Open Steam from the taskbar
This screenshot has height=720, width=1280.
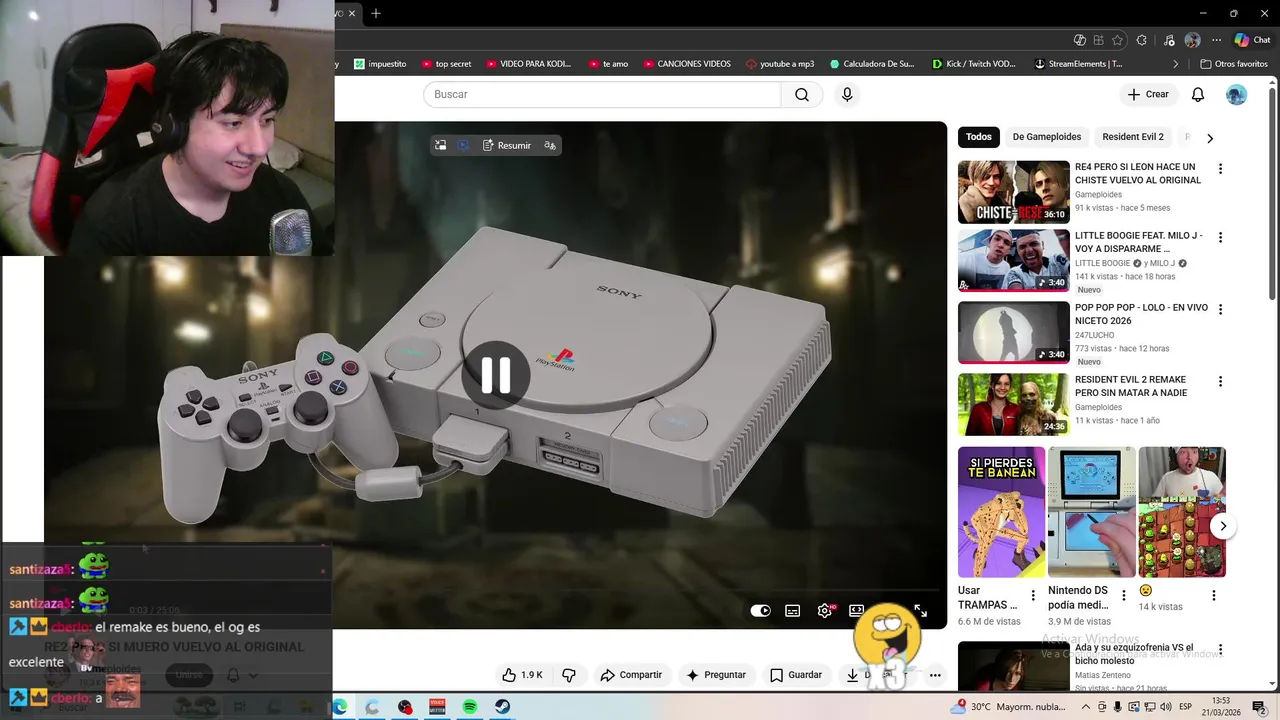(x=503, y=707)
